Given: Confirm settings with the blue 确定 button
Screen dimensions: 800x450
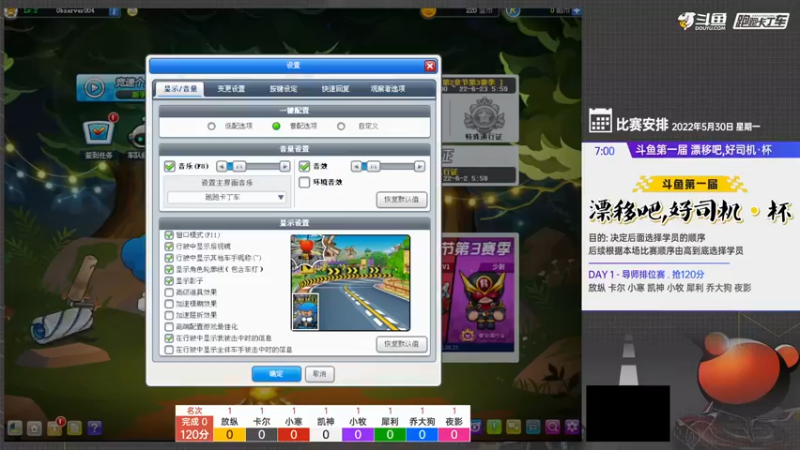Looking at the screenshot, I should [x=276, y=374].
